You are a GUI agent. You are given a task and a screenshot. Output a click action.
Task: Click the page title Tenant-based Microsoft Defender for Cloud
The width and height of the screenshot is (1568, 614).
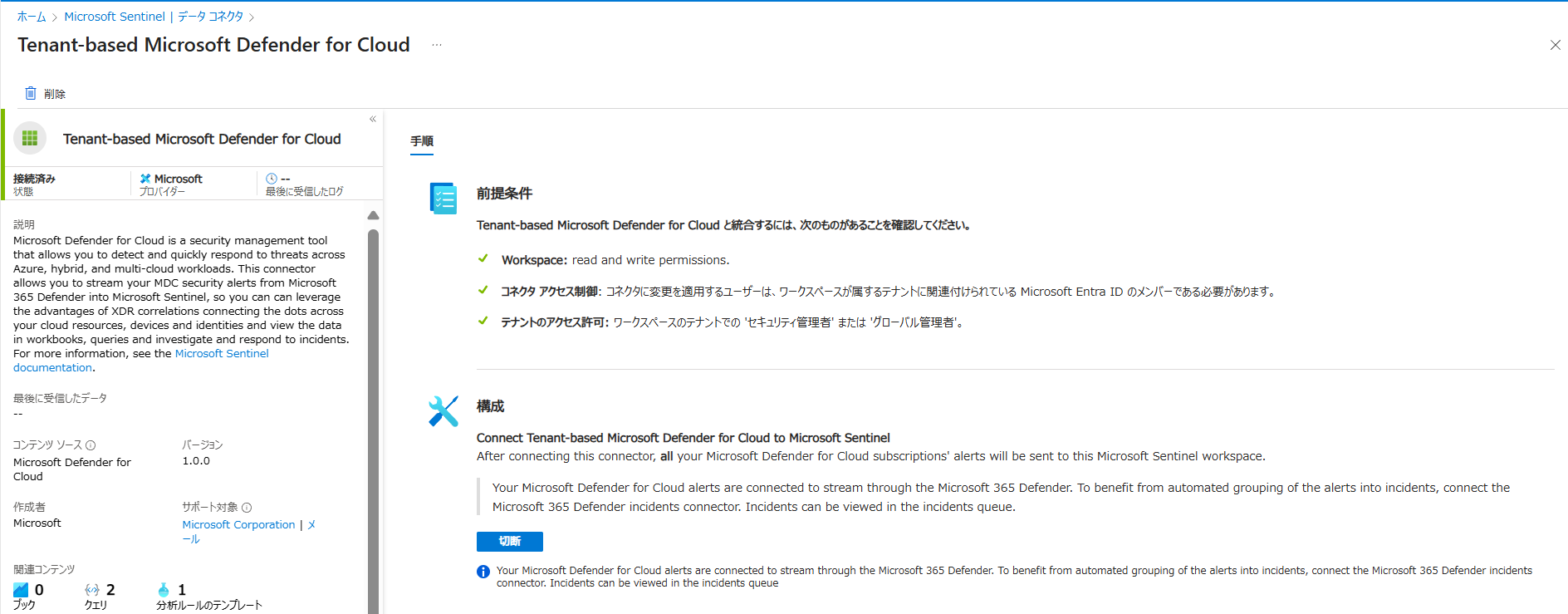[213, 45]
